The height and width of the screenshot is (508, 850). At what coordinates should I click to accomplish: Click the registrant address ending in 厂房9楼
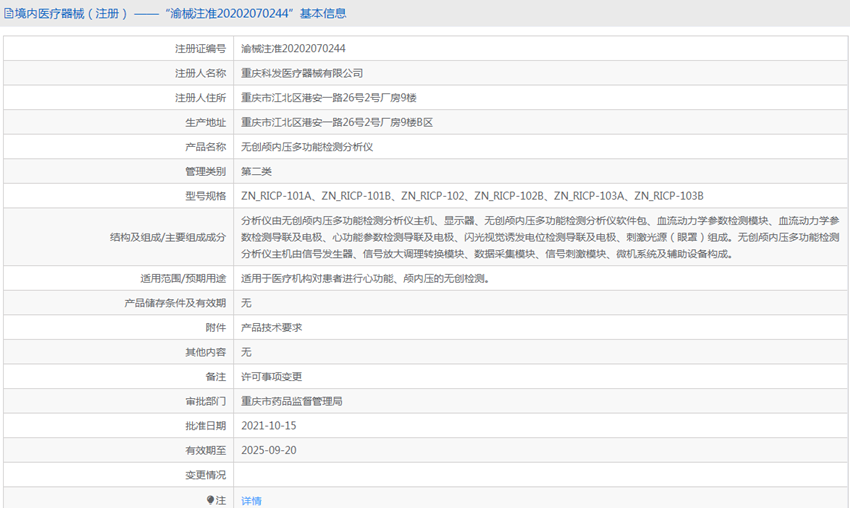tap(328, 98)
